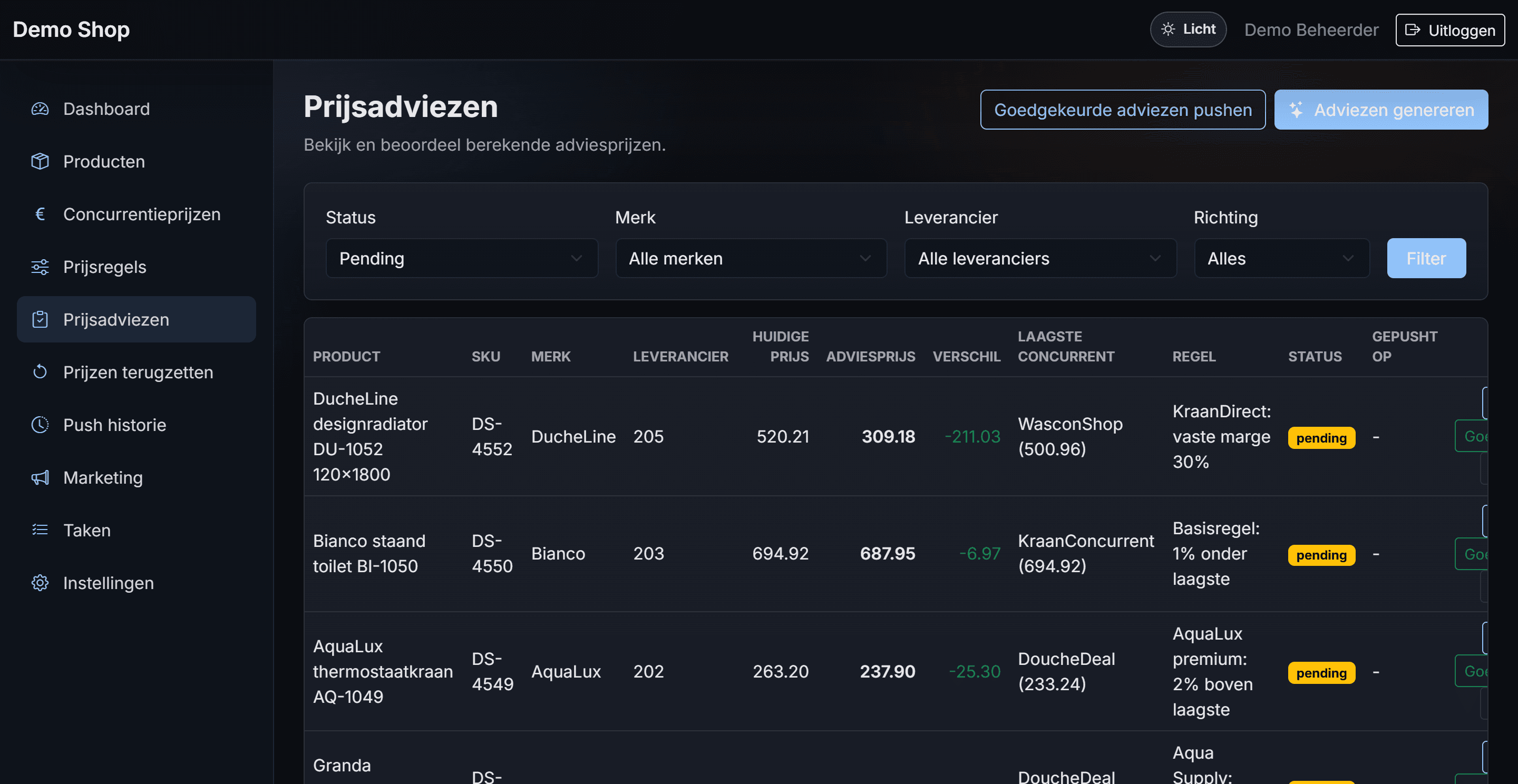Click the pending badge for DS-4549
The image size is (1518, 784).
point(1321,673)
